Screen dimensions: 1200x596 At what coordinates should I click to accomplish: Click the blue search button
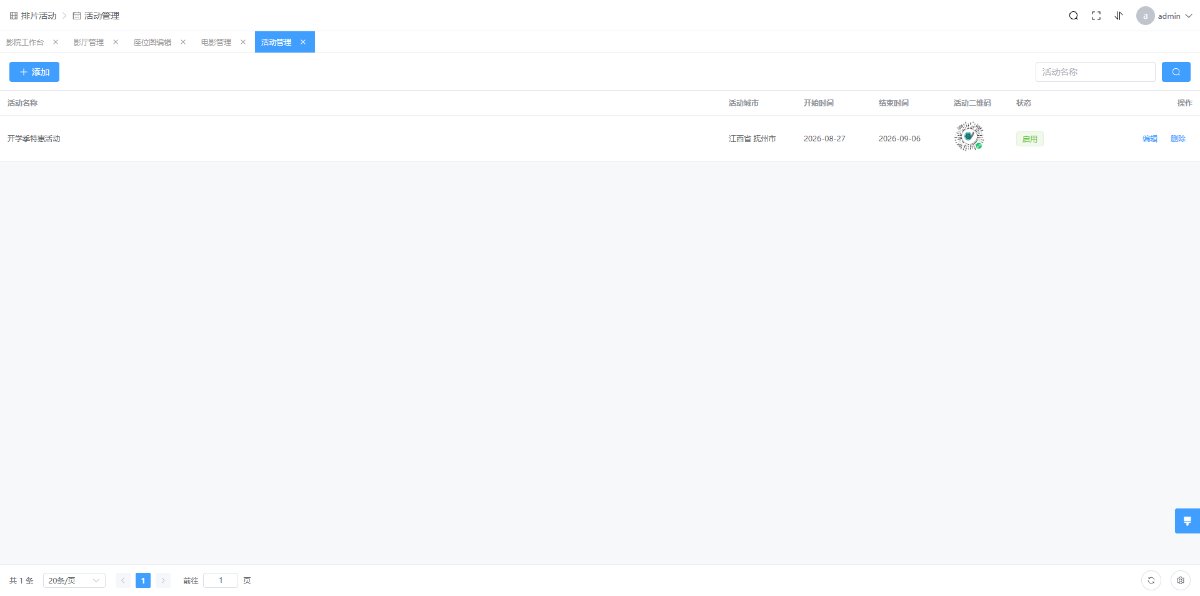[1176, 72]
